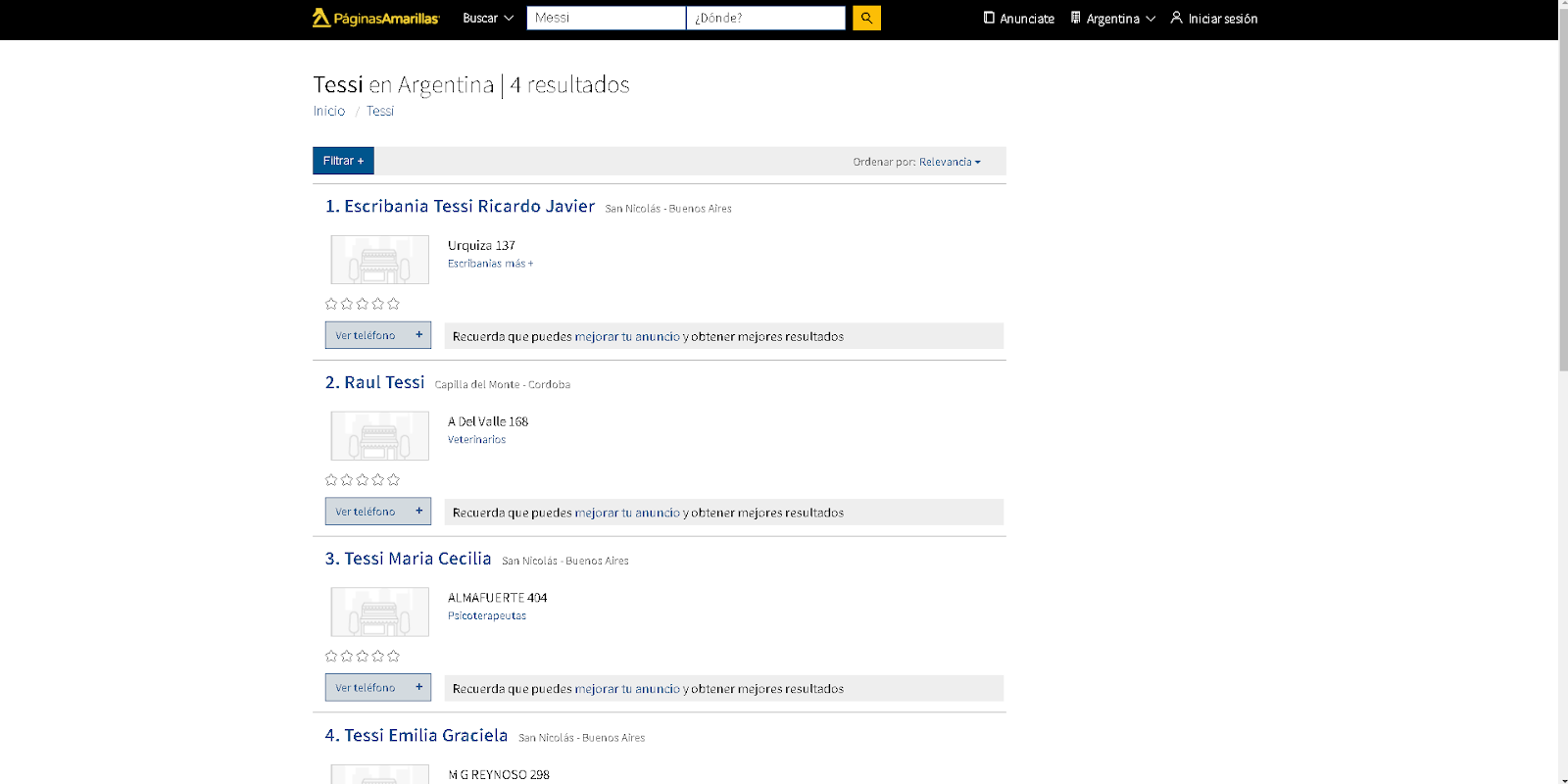Click address text A Del Valle 168
This screenshot has width=1568, height=784.
coord(488,422)
